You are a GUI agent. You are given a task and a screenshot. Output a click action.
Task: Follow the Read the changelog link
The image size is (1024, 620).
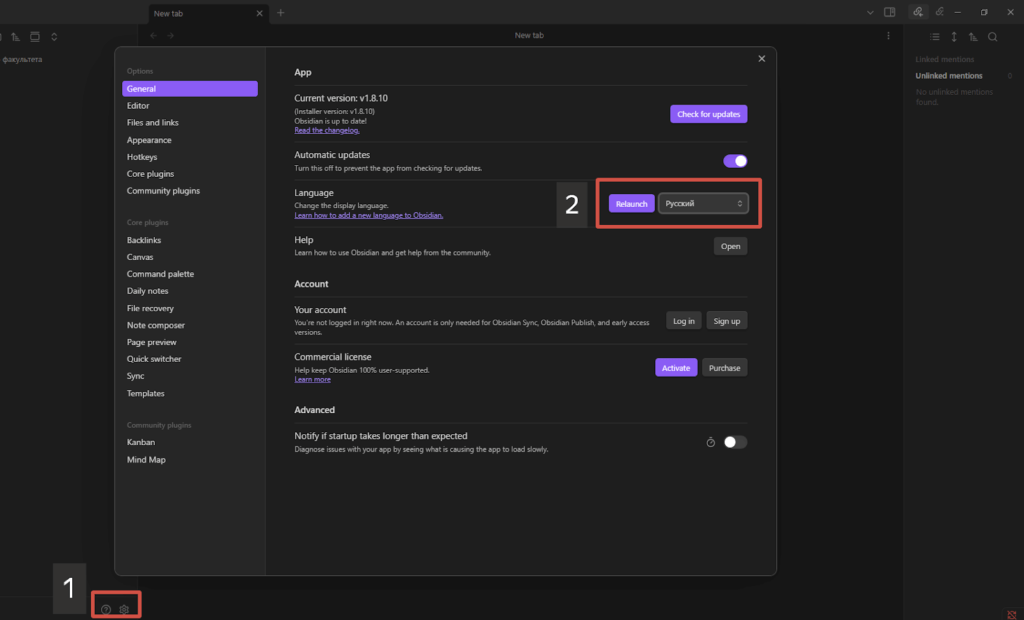(x=327, y=130)
